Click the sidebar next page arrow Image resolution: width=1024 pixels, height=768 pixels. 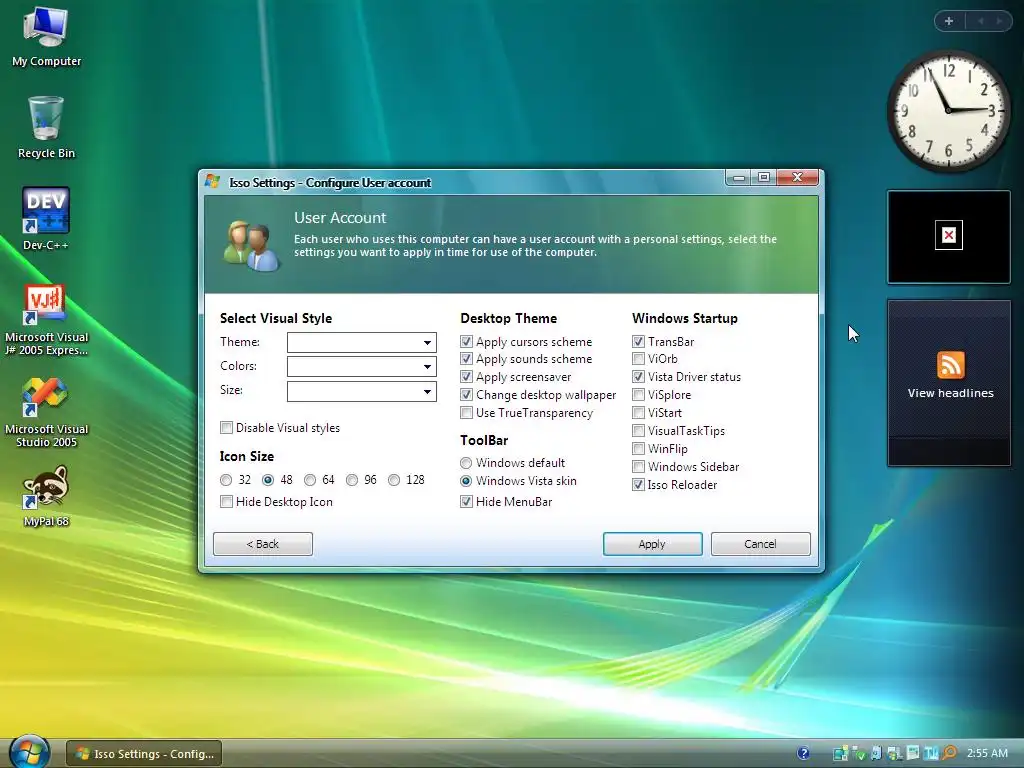pos(999,21)
